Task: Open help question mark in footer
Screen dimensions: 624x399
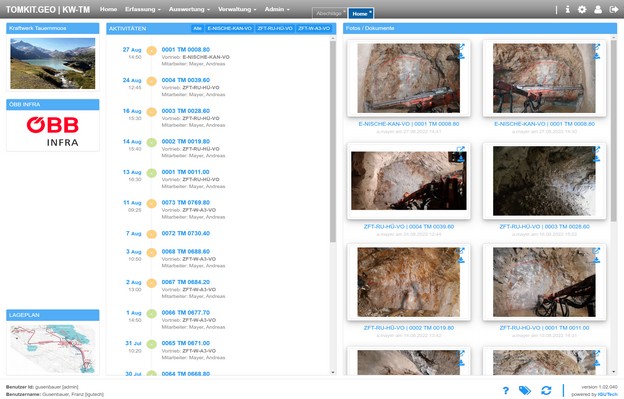Action: coord(505,391)
